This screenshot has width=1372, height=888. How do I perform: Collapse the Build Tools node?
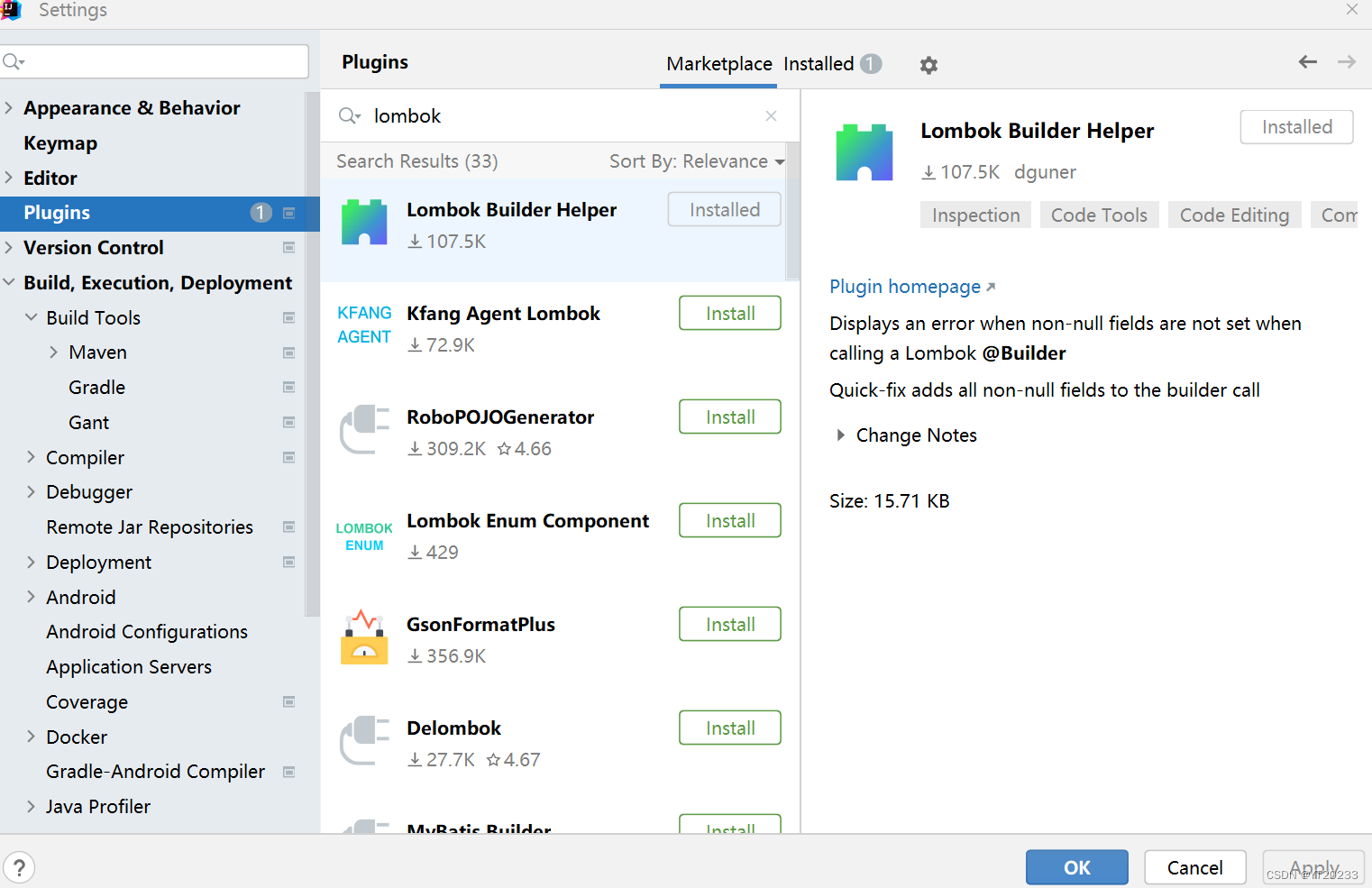pyautogui.click(x=32, y=317)
